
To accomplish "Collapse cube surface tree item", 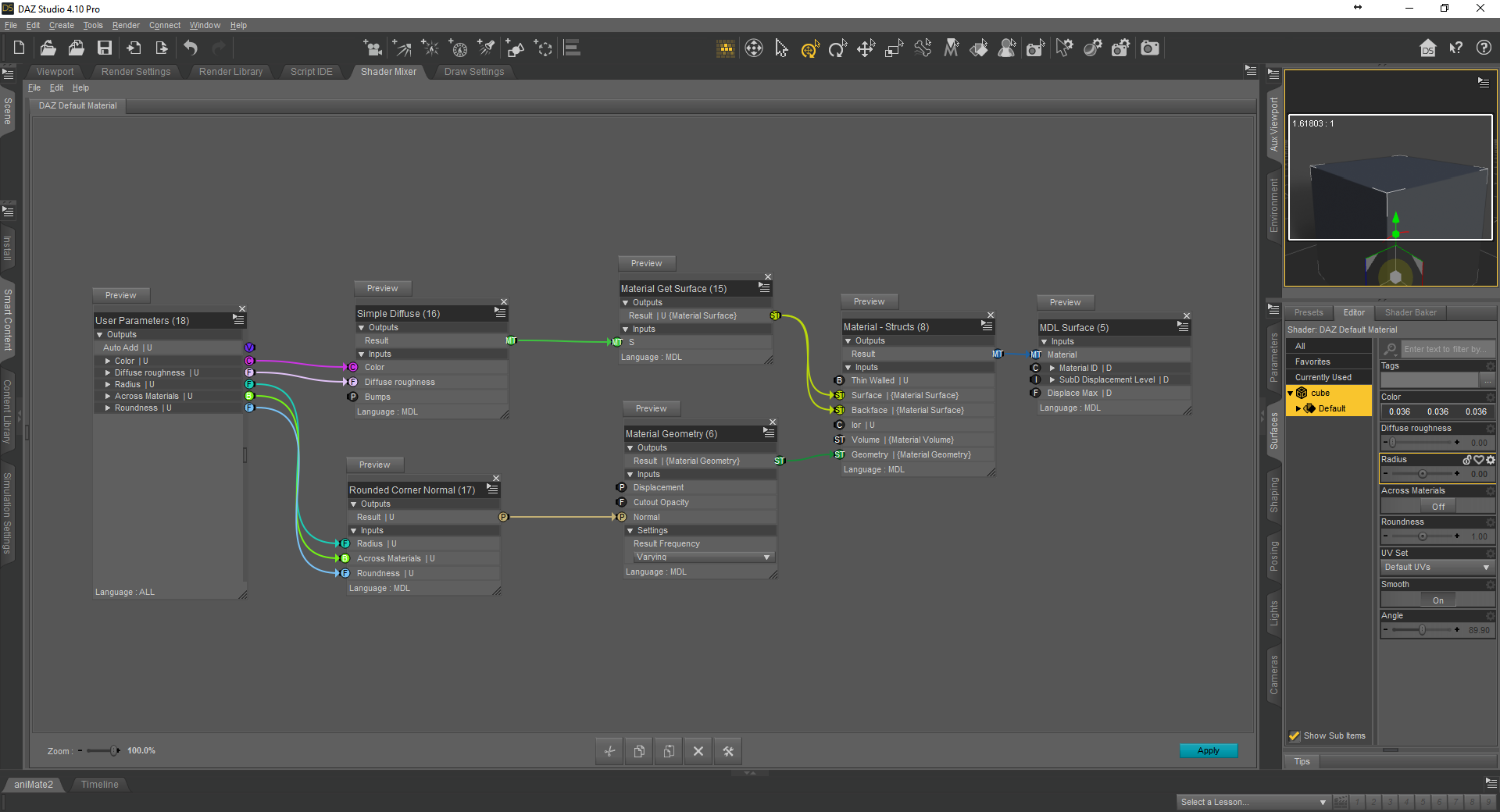I will click(x=1290, y=393).
